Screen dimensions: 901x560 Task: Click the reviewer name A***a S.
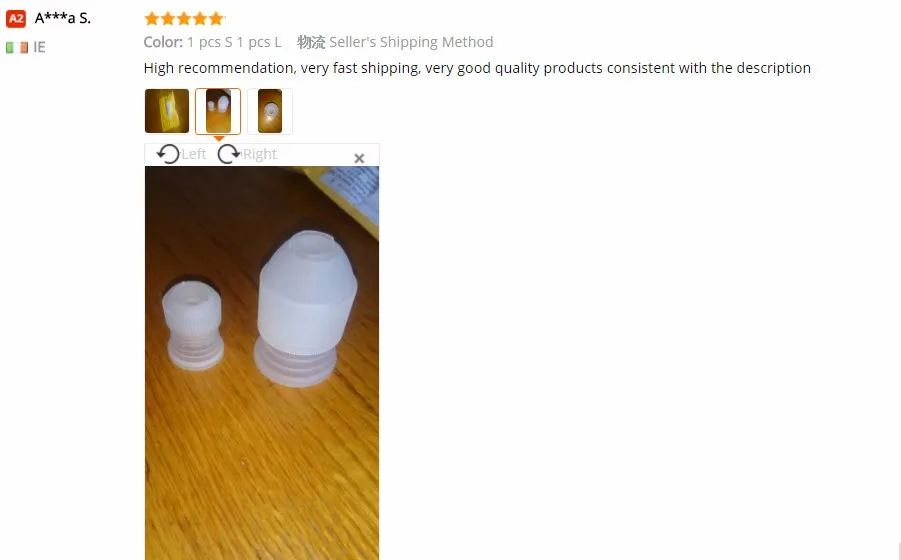(63, 18)
